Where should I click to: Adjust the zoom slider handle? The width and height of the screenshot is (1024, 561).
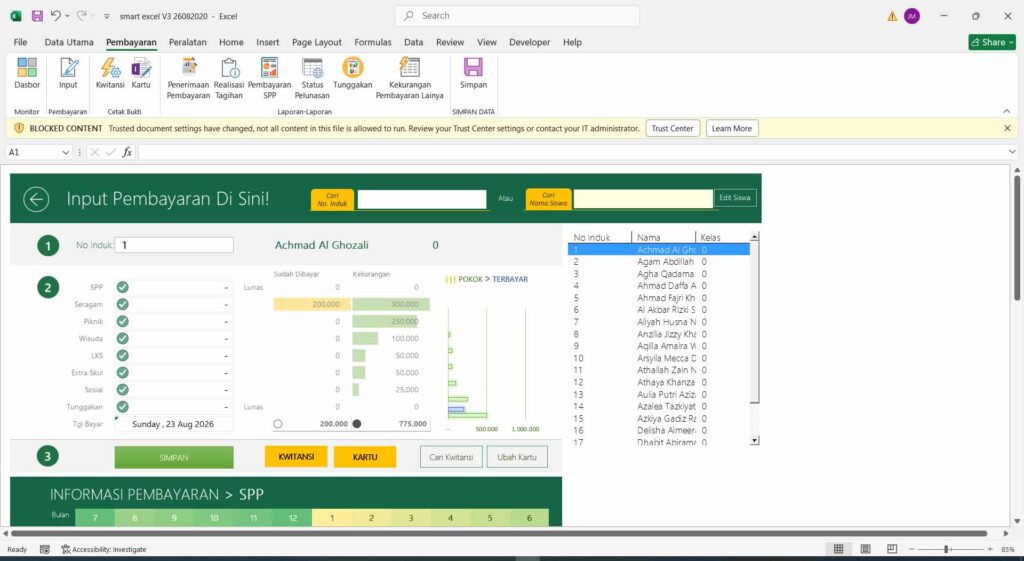coord(946,549)
